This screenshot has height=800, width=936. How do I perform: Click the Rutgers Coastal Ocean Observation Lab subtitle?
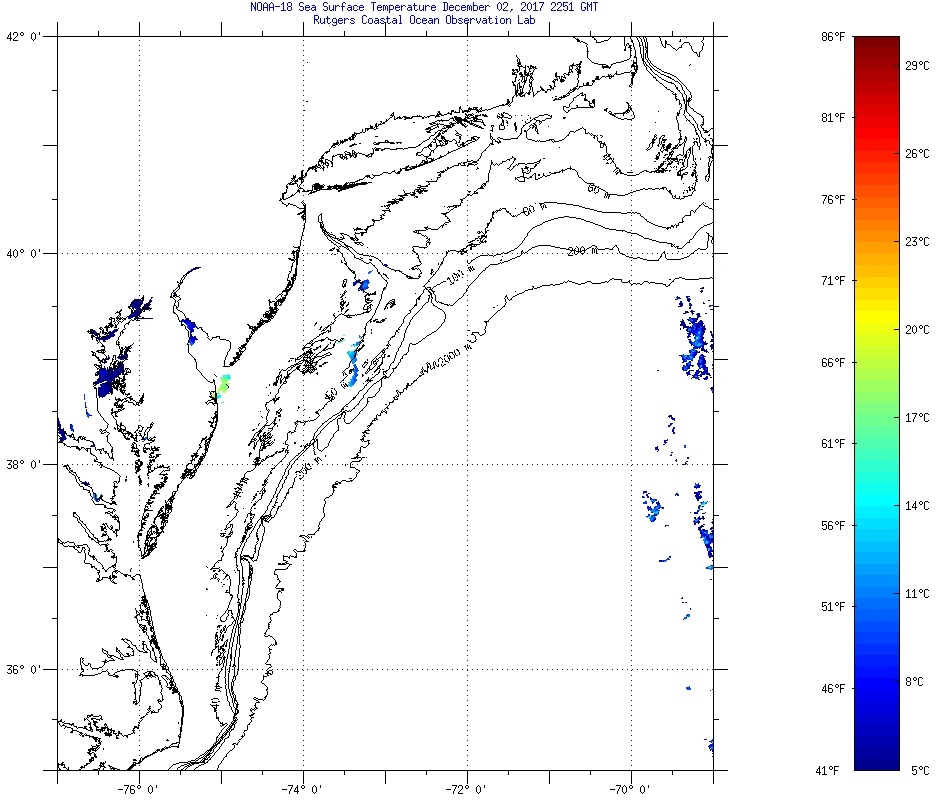(x=425, y=19)
